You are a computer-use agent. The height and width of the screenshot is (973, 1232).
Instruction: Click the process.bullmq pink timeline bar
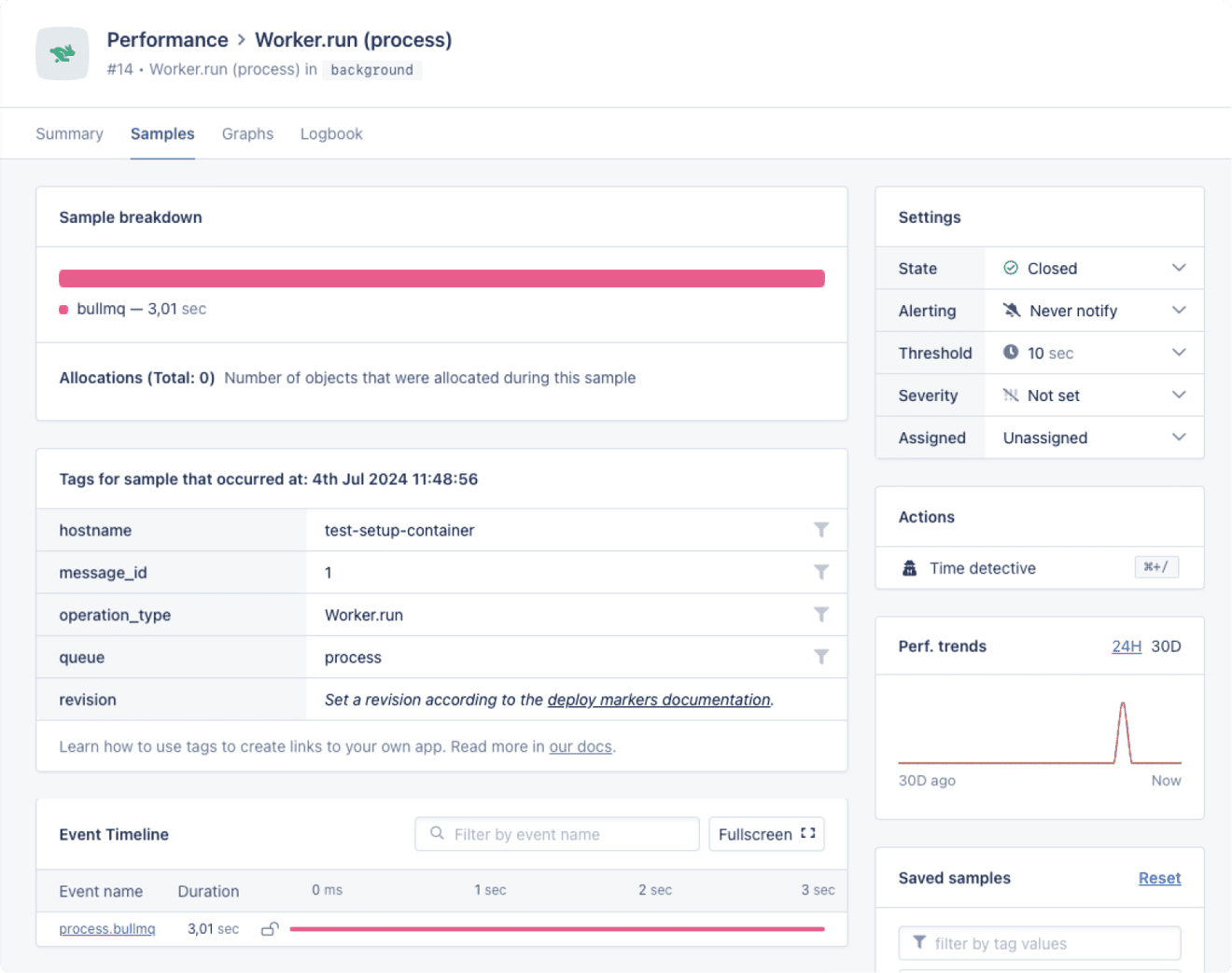(x=557, y=929)
